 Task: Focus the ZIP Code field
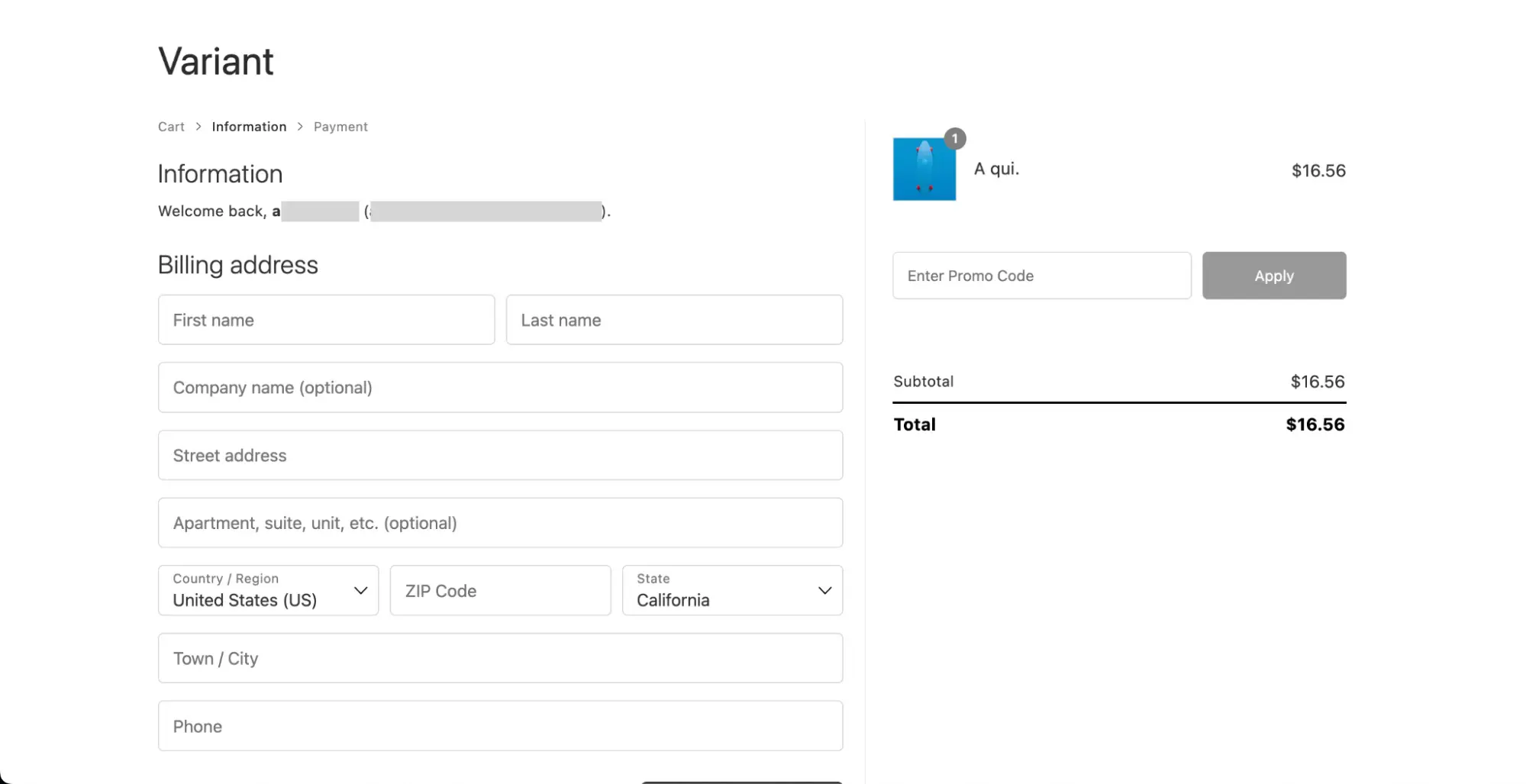coord(500,591)
